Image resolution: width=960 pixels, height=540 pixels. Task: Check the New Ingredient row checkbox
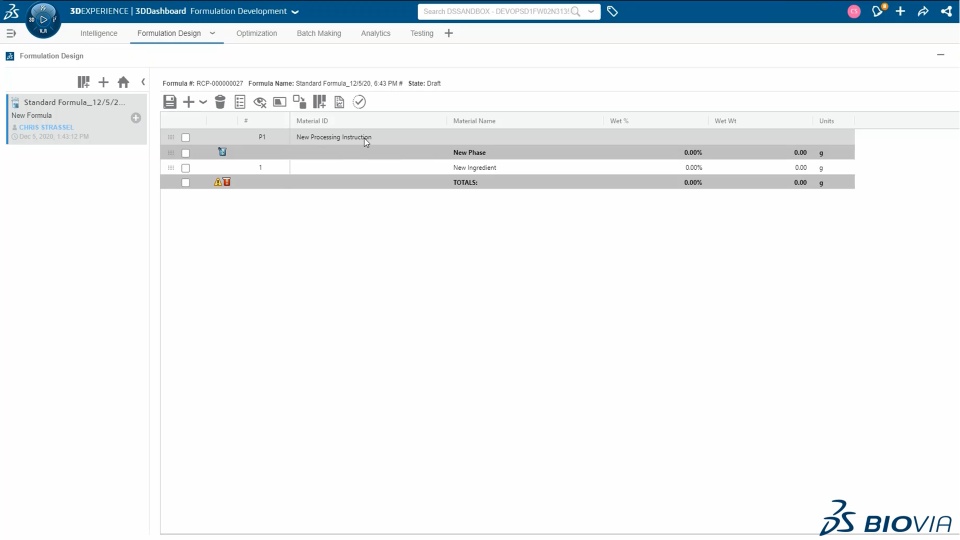(186, 168)
